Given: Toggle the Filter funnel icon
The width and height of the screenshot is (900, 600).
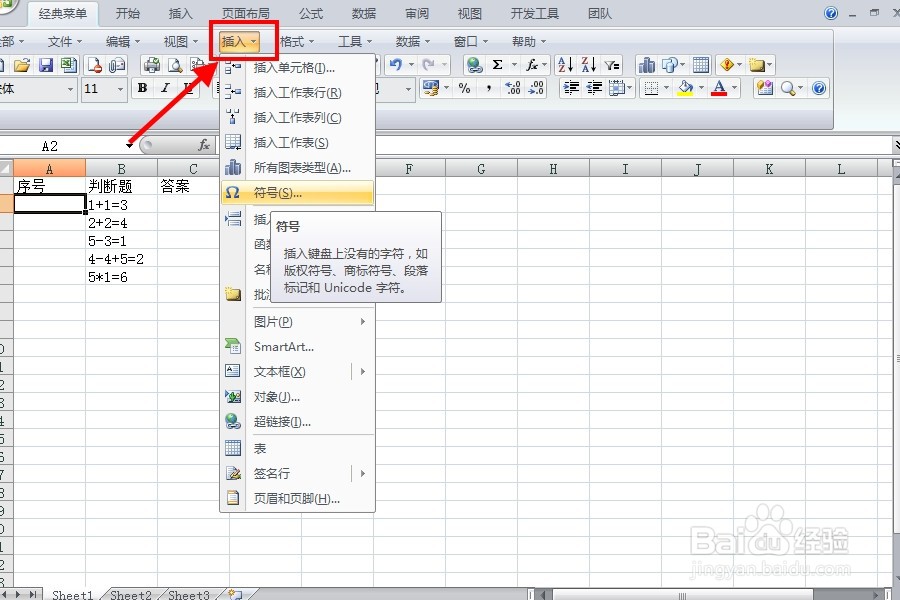Looking at the screenshot, I should coord(612,65).
